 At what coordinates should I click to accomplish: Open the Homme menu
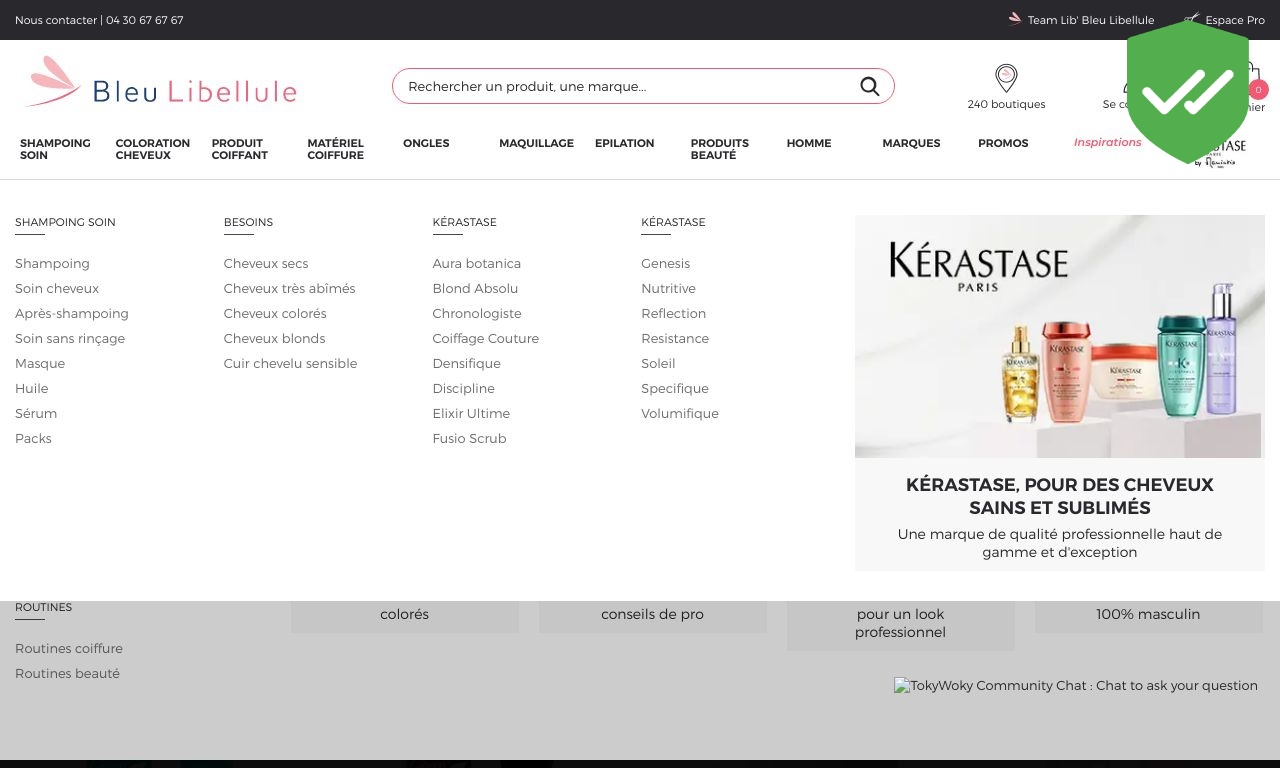tap(808, 143)
